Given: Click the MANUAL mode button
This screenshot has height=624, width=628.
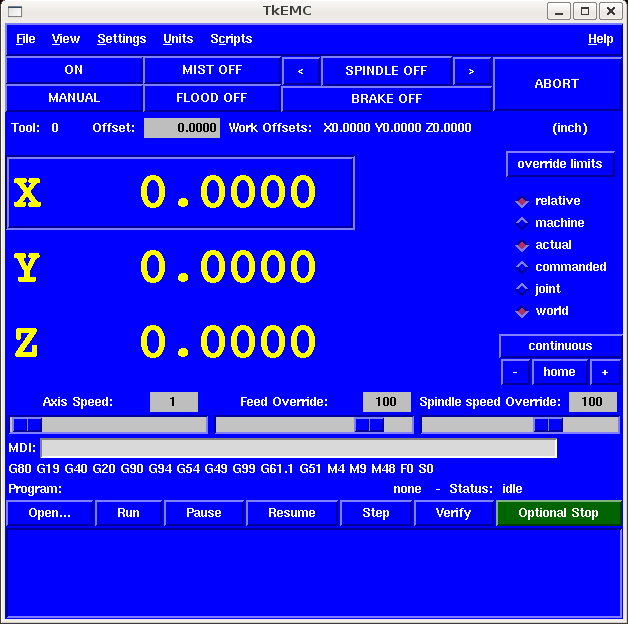Looking at the screenshot, I should coord(74,98).
